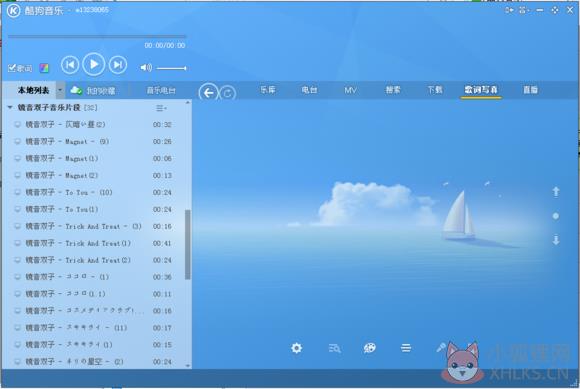Open the 乐库 tab
This screenshot has width=580, height=389.
[268, 90]
